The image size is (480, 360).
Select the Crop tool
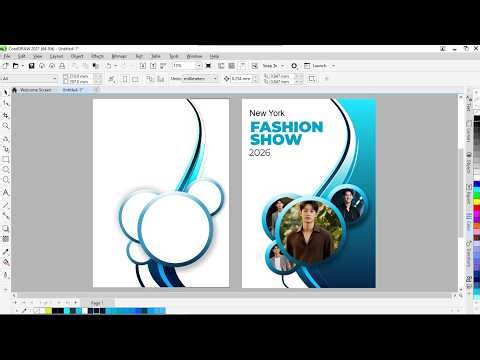6,115
